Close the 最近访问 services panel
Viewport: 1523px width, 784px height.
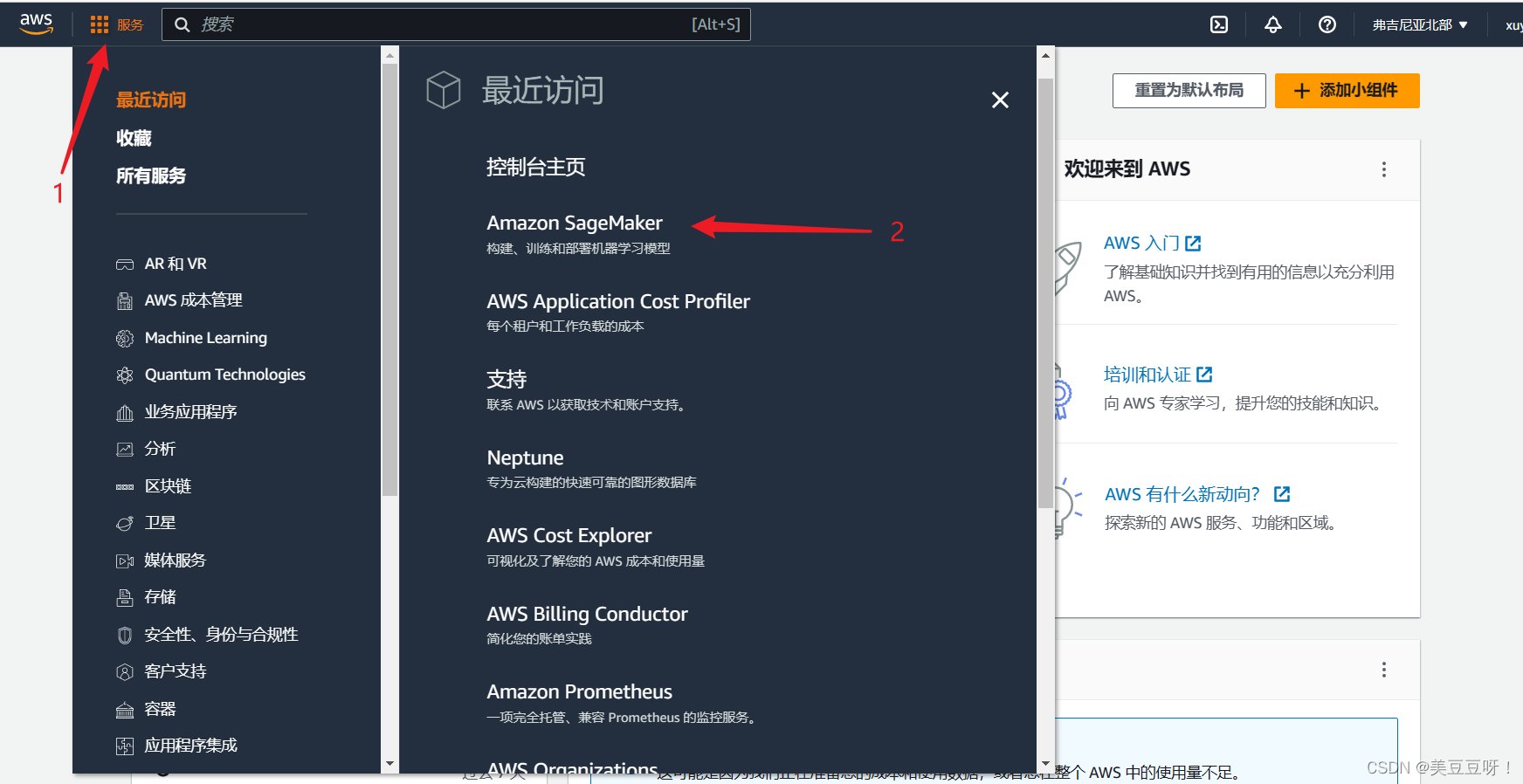point(1000,100)
